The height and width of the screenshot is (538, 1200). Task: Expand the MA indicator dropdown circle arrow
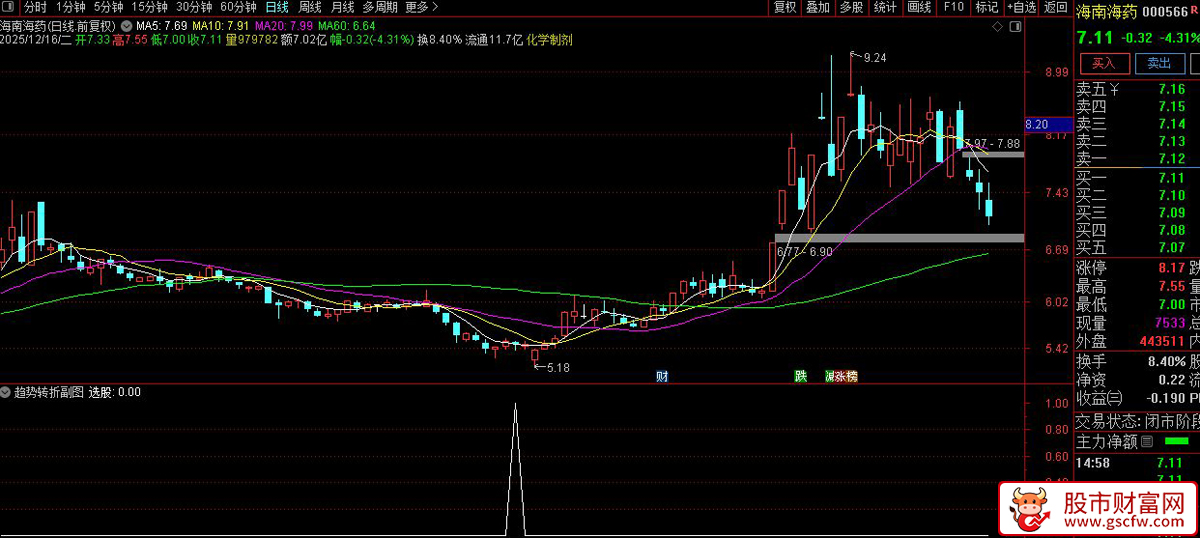pyautogui.click(x=125, y=24)
